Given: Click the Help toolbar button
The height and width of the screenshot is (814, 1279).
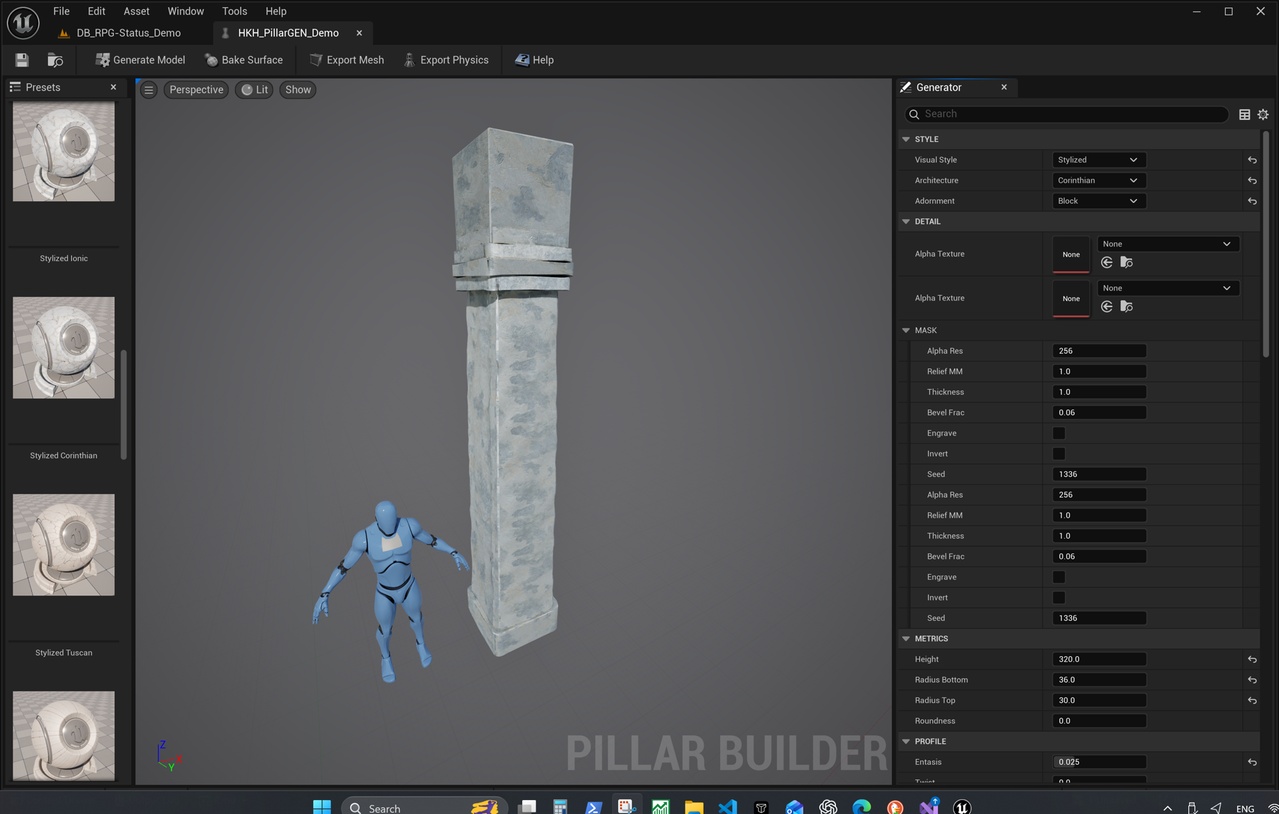Looking at the screenshot, I should [x=534, y=60].
